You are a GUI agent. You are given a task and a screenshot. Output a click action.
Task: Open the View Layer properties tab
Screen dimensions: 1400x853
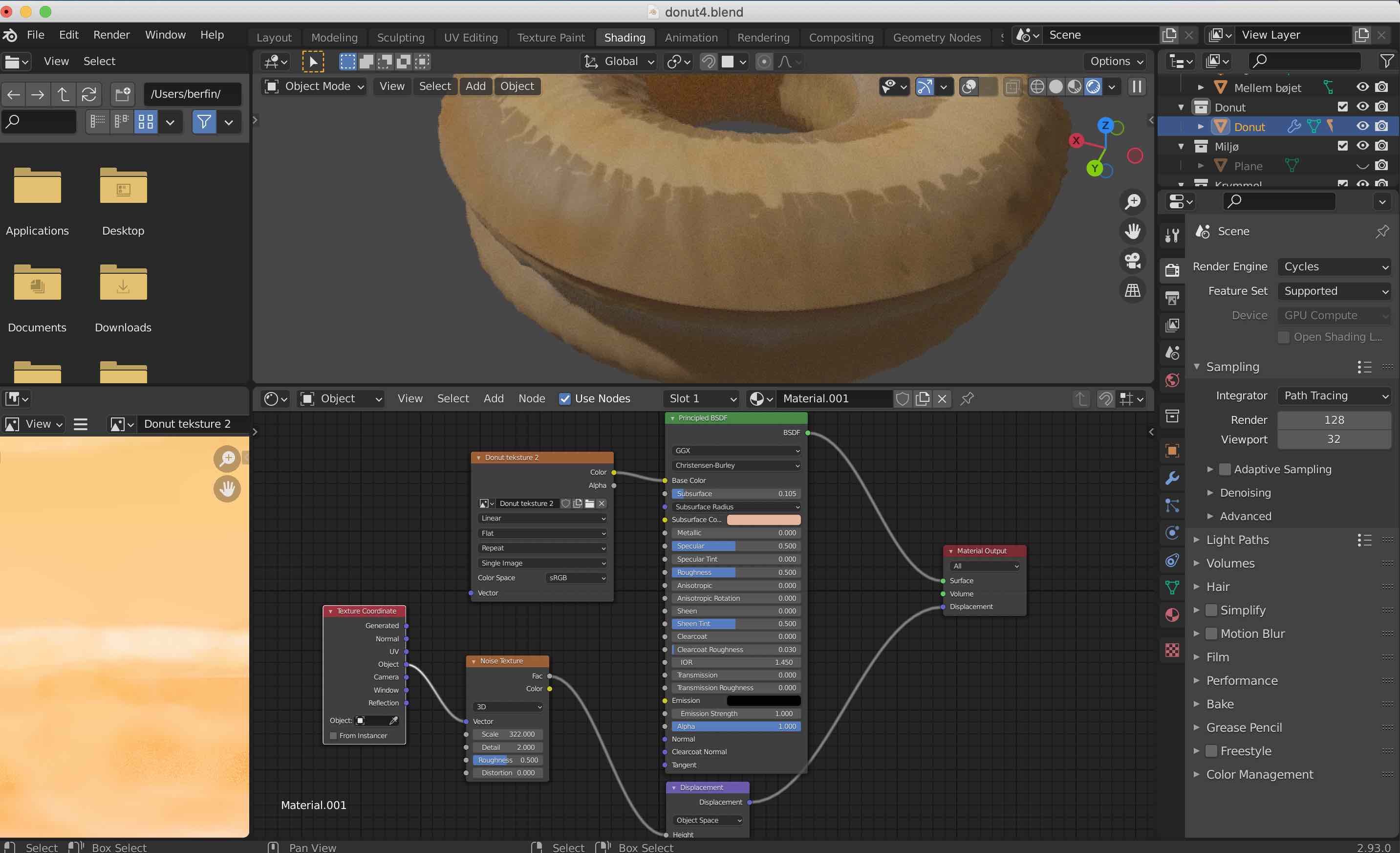coord(1172,325)
